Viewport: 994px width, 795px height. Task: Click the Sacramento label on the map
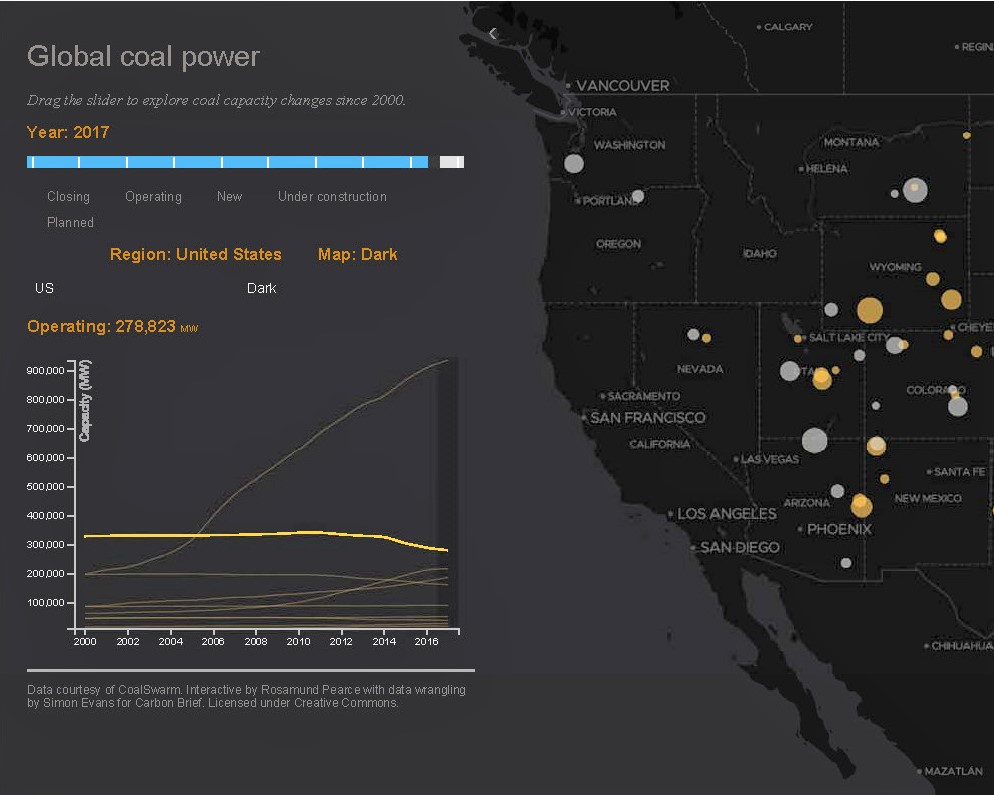click(x=643, y=396)
